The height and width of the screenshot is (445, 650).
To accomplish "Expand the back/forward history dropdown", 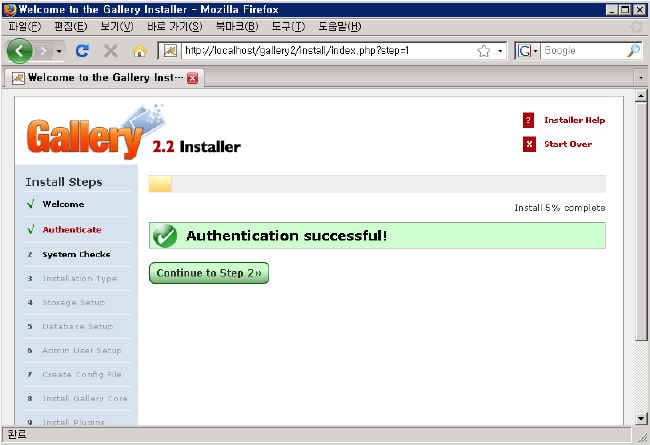I will tap(59, 50).
